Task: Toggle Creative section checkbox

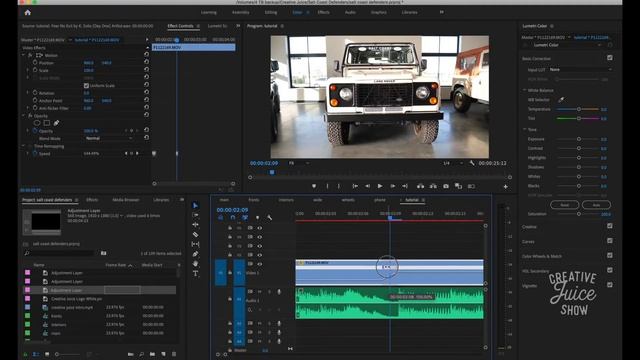Action: (609, 226)
